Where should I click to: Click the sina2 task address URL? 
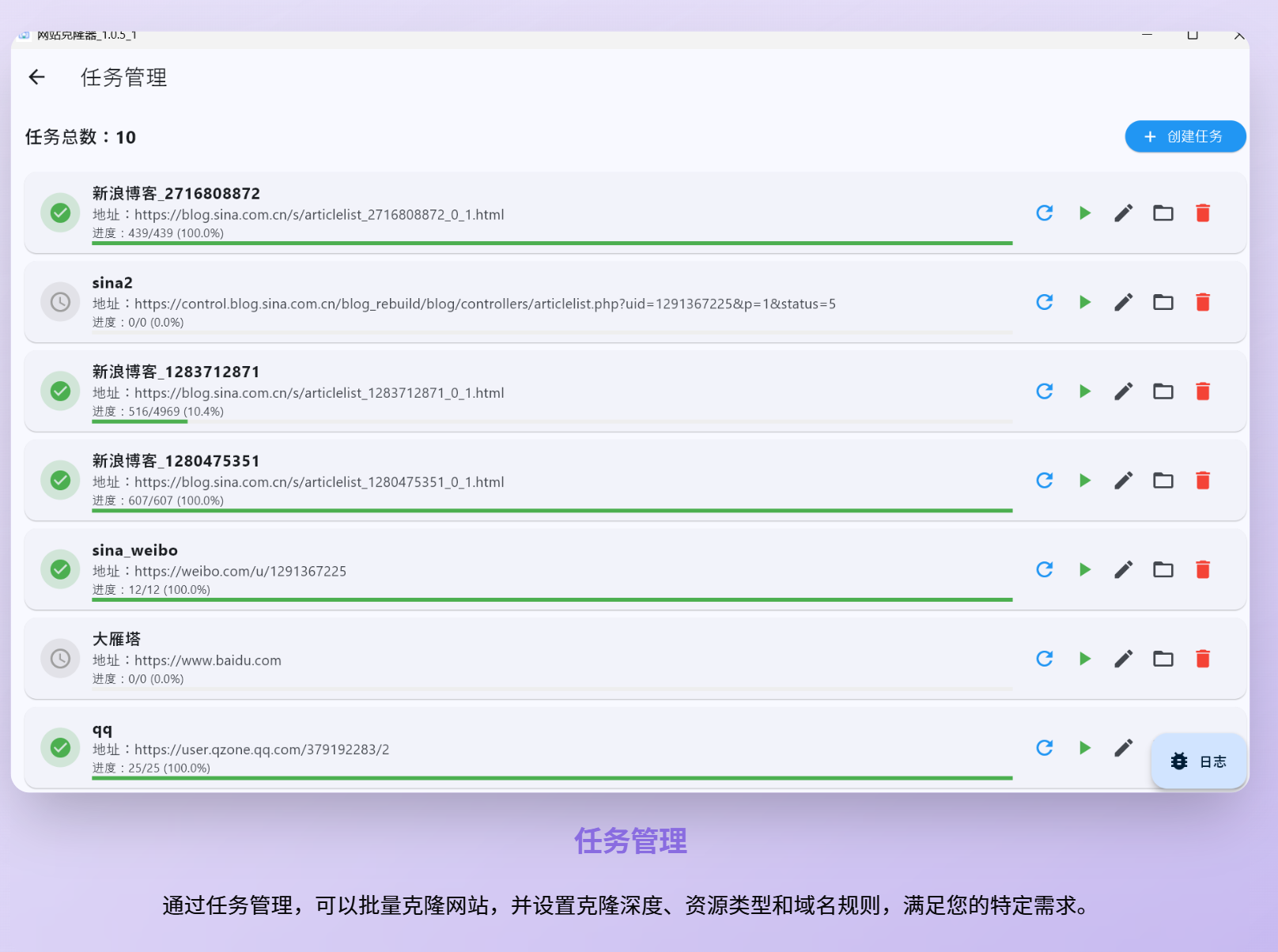pyautogui.click(x=484, y=304)
